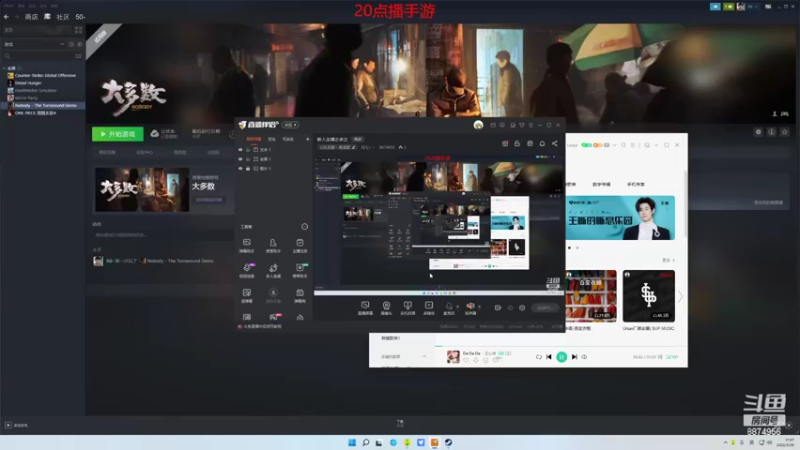Open the SUP MUSIC playlist cover
This screenshot has width=800, height=450.
tap(648, 296)
